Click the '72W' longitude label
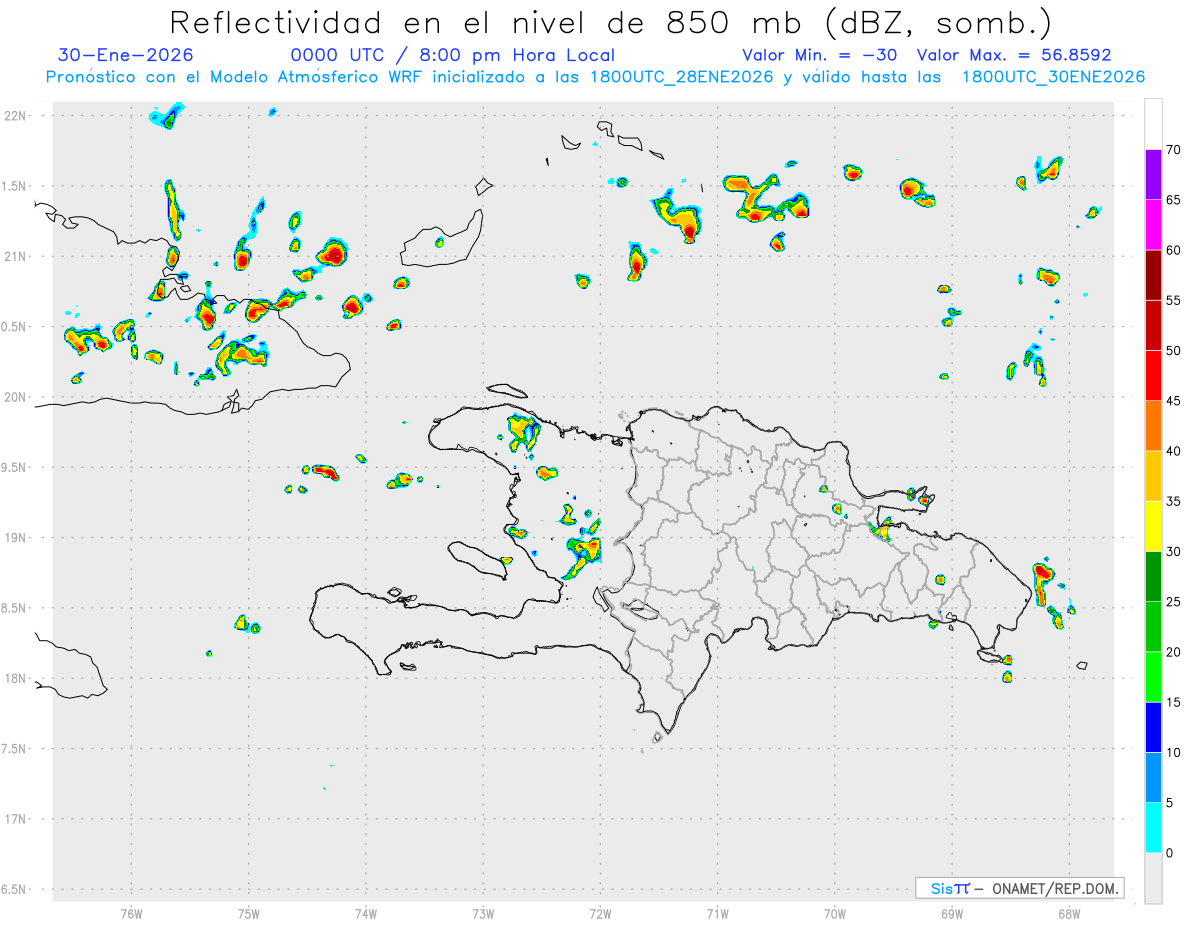The height and width of the screenshot is (927, 1200). (600, 913)
